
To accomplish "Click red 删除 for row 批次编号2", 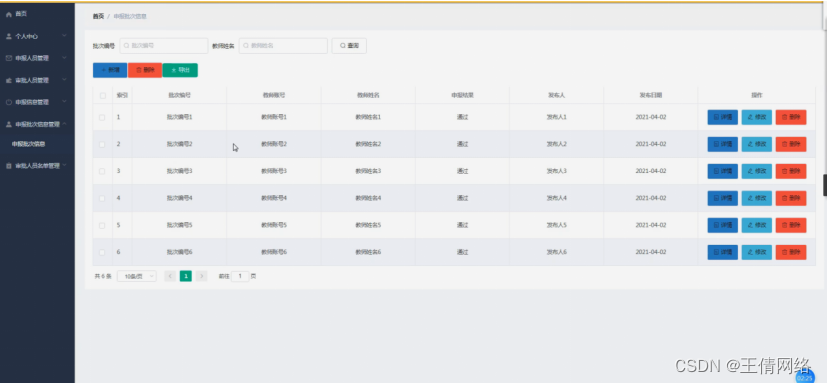I will click(791, 144).
